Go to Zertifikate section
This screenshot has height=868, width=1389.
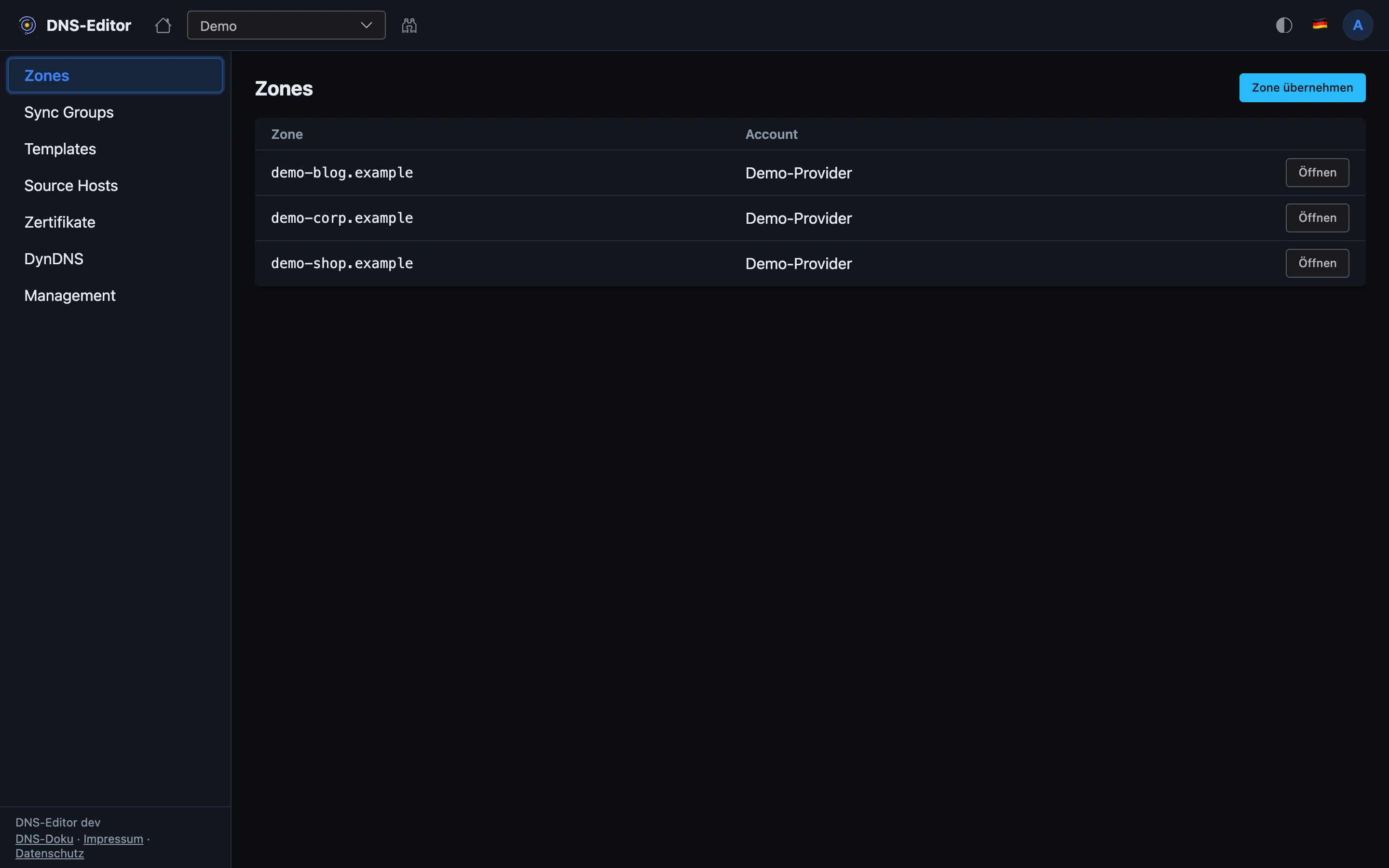[60, 222]
